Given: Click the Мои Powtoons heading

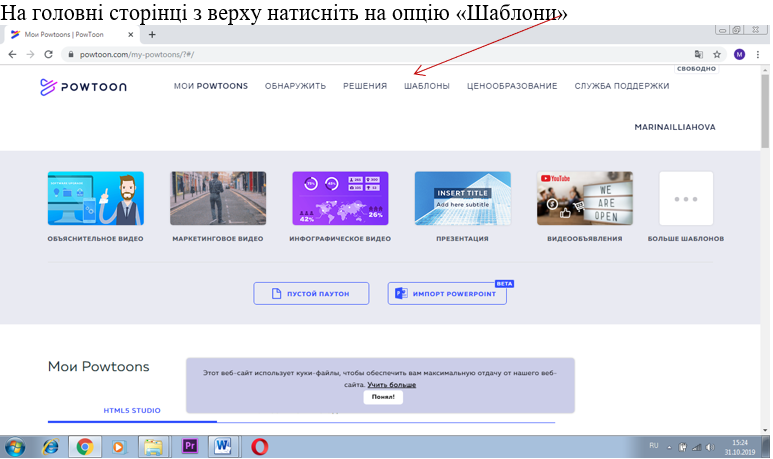Looking at the screenshot, I should pos(99,366).
